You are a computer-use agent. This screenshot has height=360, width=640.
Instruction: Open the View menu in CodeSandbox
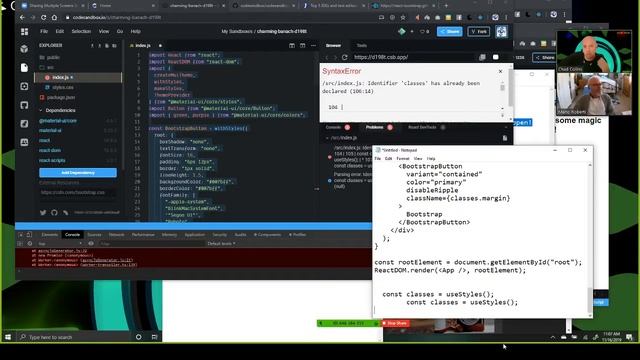pyautogui.click(x=104, y=31)
